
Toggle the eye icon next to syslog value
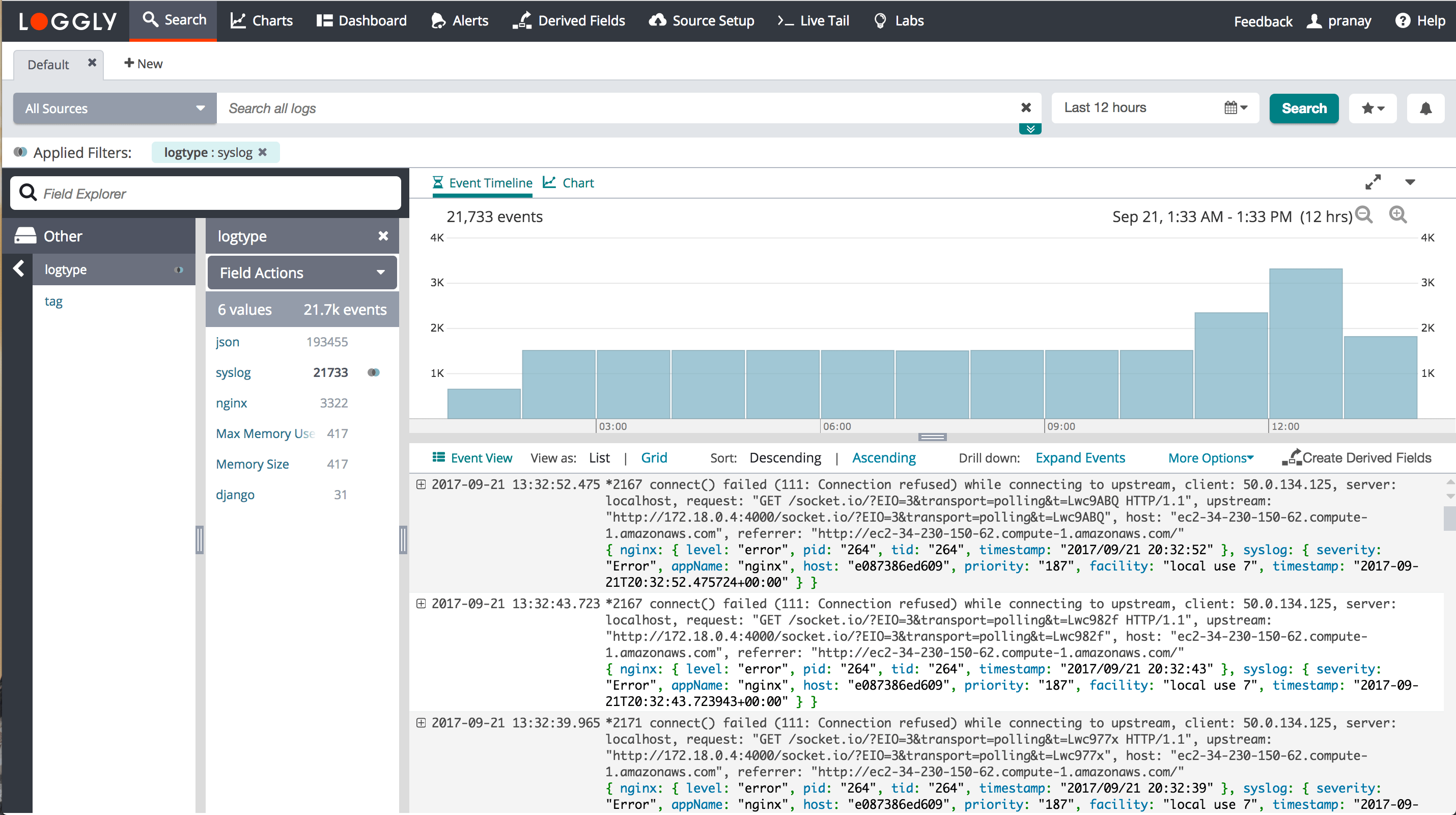pos(374,372)
